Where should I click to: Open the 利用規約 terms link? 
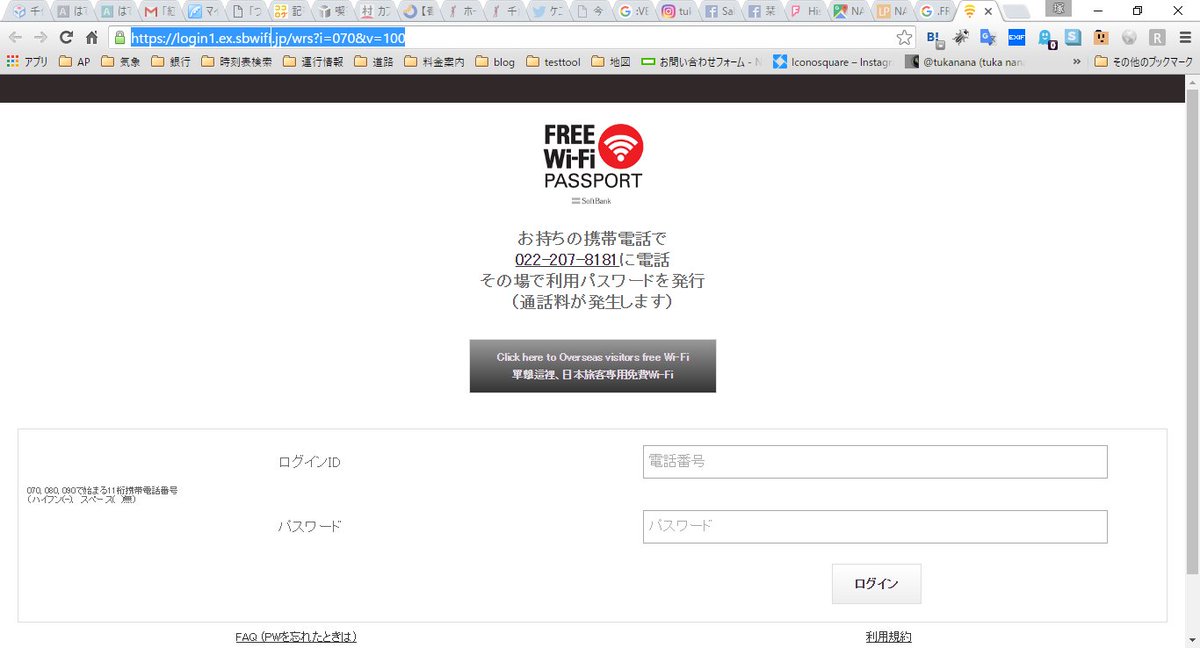(889, 637)
